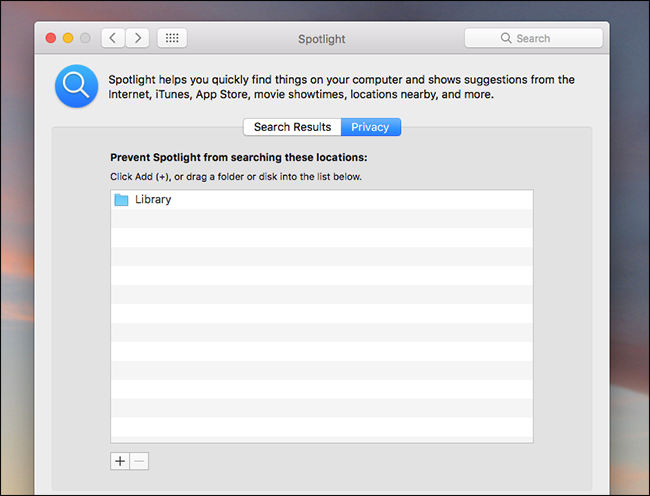
Task: Go back with the left arrow button
Action: [x=113, y=38]
